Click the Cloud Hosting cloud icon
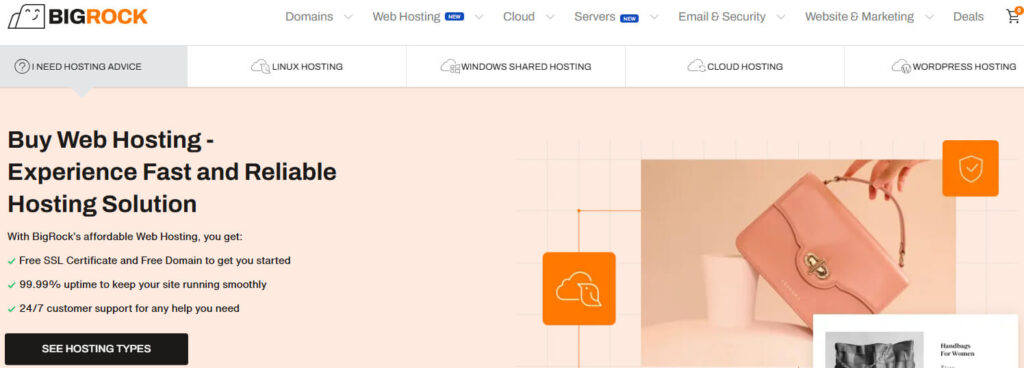Screen dimensions: 1024x368 (x=696, y=67)
